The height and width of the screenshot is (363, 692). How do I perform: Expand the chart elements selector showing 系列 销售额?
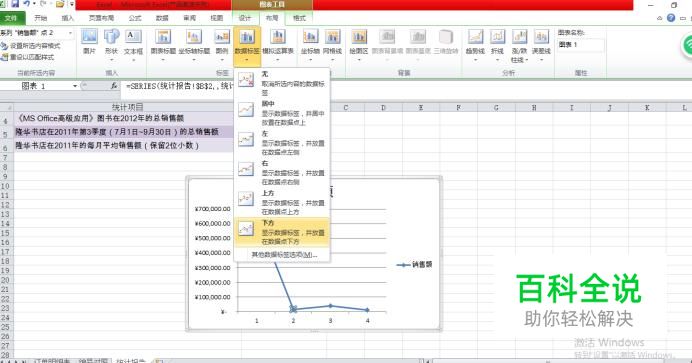[x=70, y=33]
